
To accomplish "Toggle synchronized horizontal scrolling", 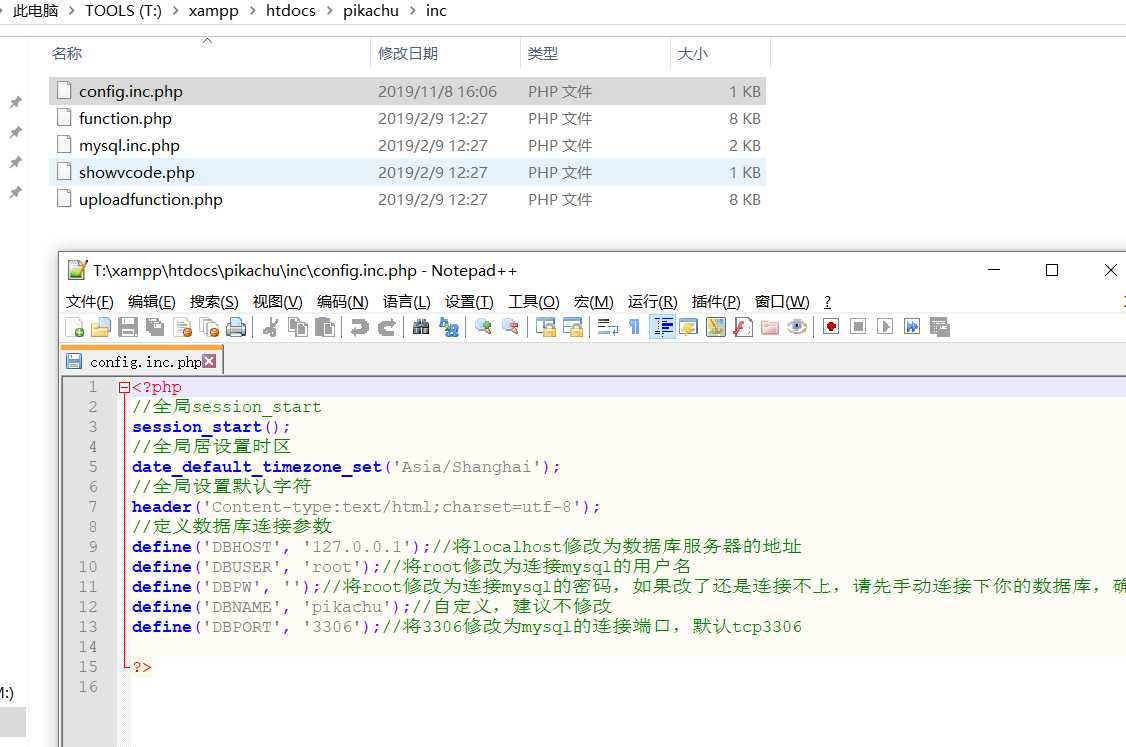I will 572,328.
